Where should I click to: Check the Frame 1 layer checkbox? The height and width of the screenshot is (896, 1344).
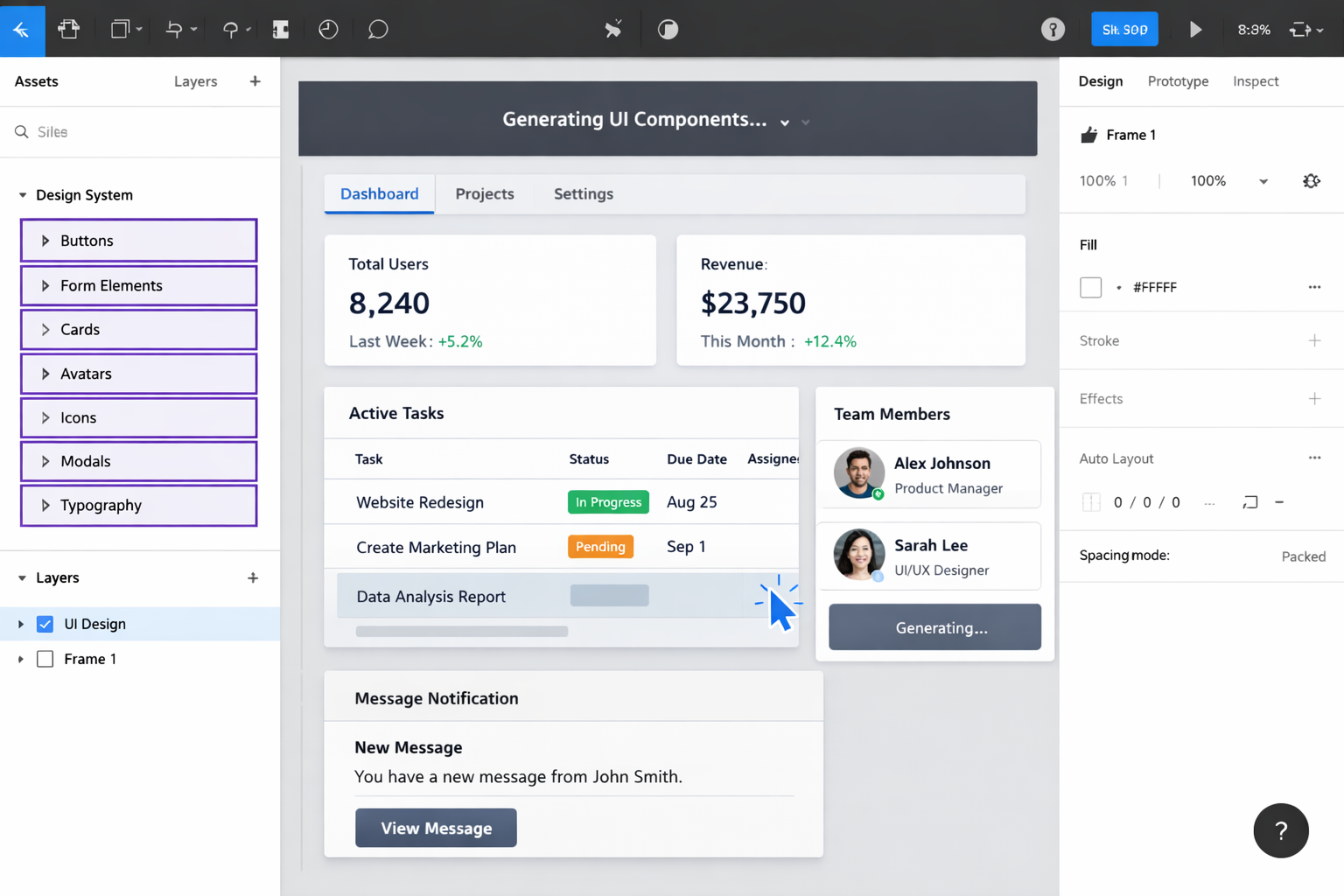click(45, 659)
